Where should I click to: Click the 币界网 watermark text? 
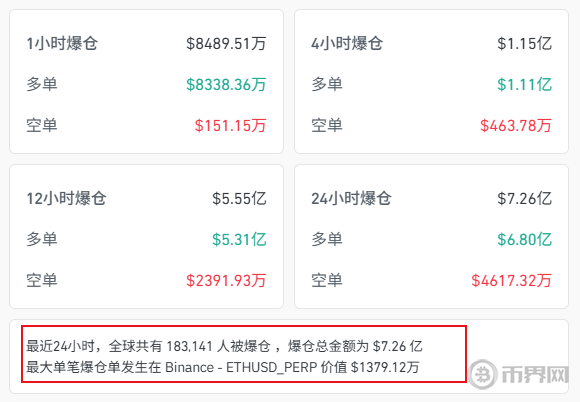point(535,375)
